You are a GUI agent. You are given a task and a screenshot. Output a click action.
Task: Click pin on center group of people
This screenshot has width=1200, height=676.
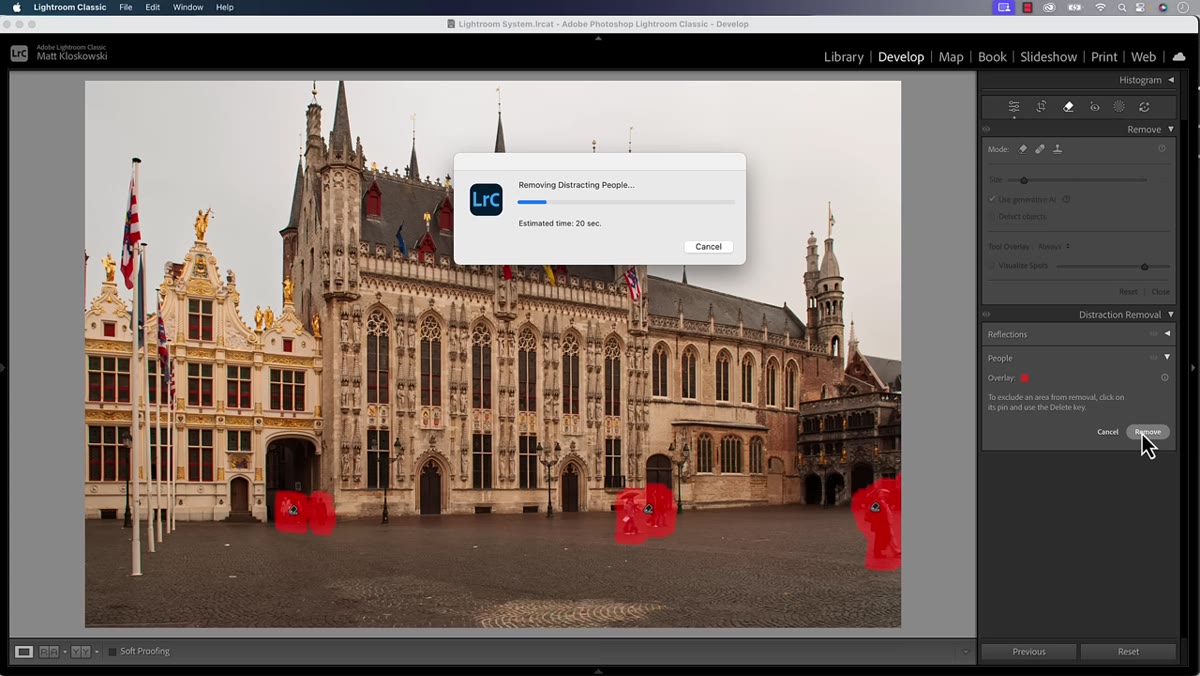coord(648,508)
